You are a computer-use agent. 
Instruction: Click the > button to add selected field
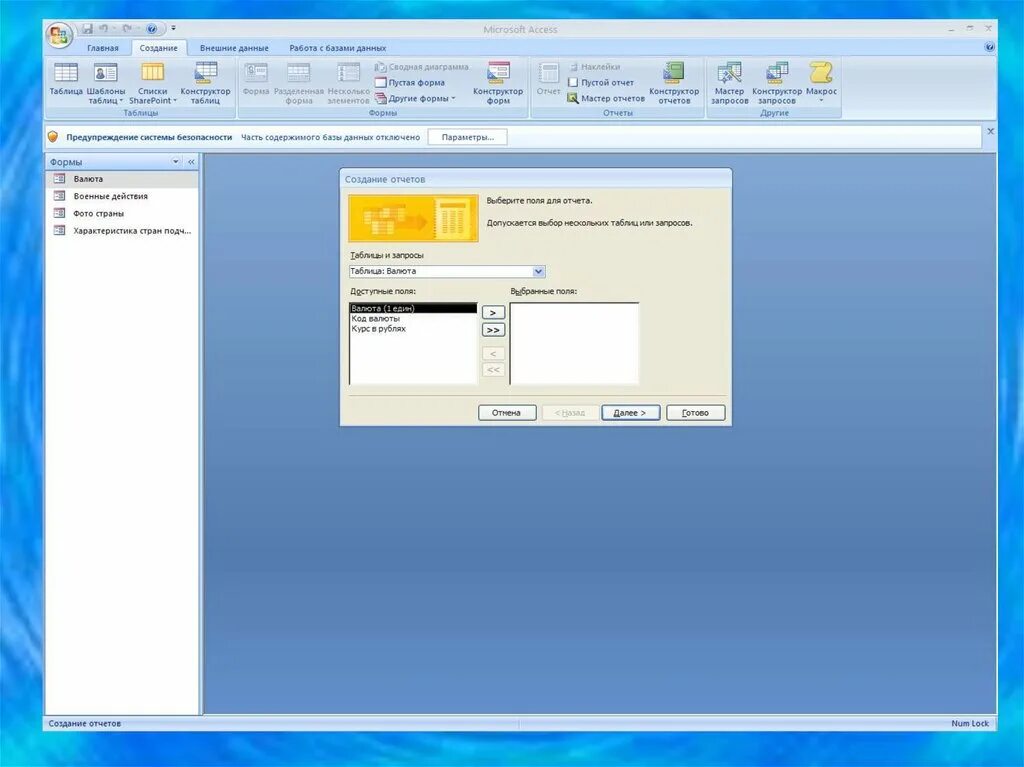click(492, 312)
